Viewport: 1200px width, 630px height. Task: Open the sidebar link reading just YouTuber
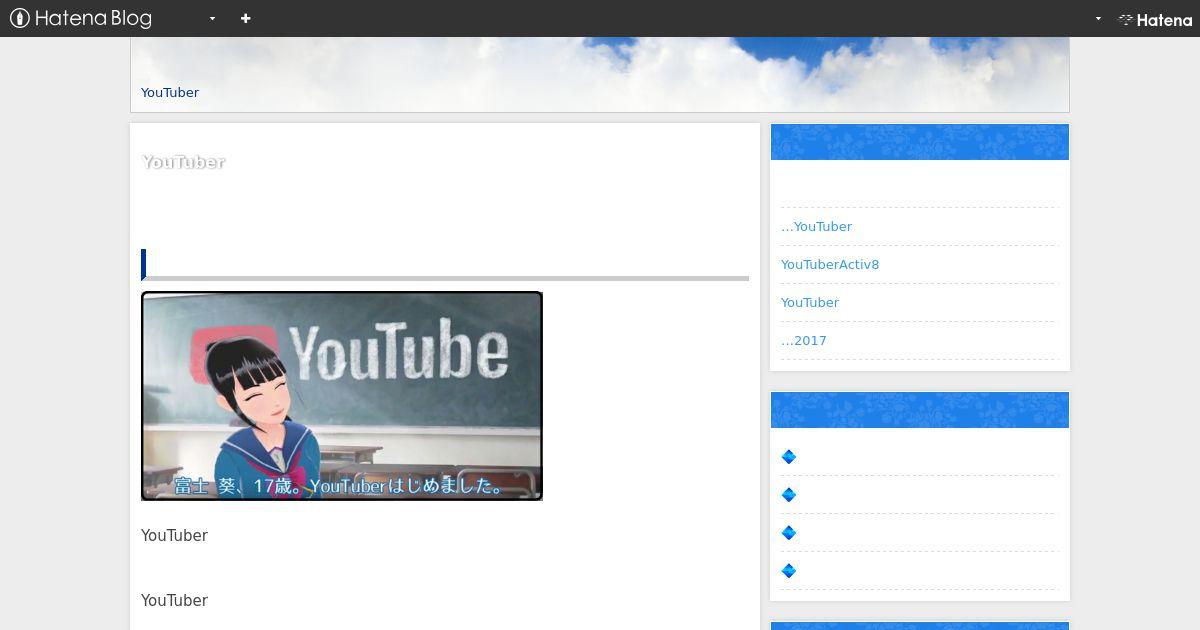[810, 303]
